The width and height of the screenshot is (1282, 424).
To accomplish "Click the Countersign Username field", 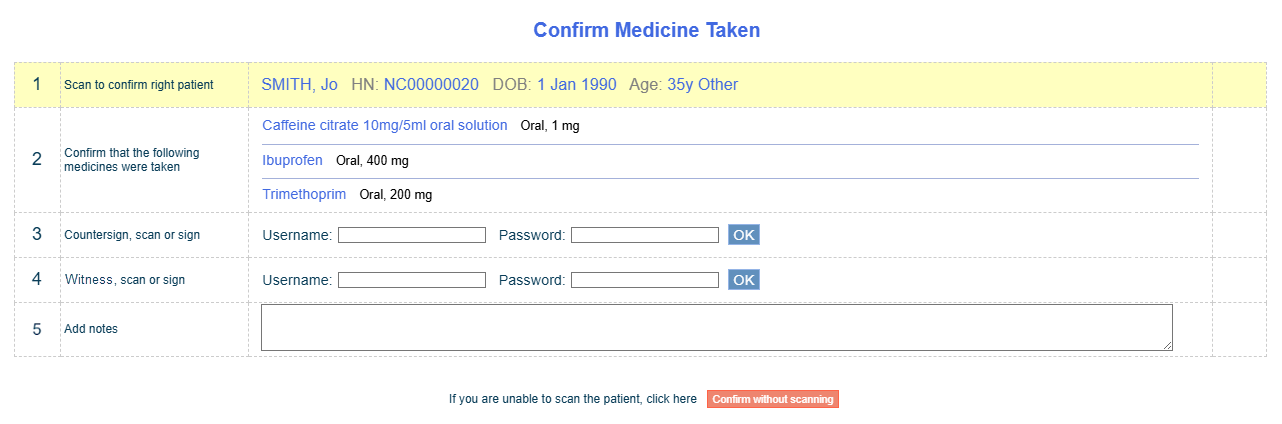I will [412, 235].
